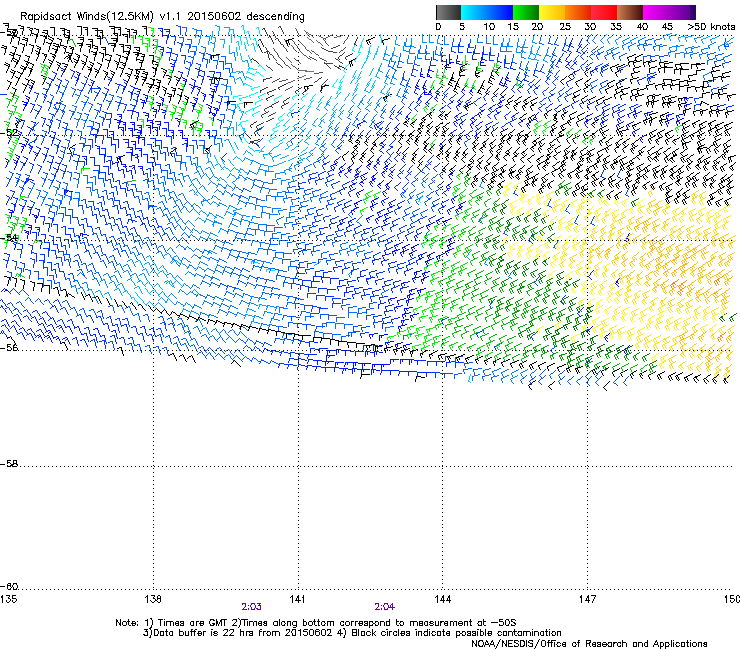
Task: Click the 'Times are GMT' note line
Action: click(x=316, y=623)
